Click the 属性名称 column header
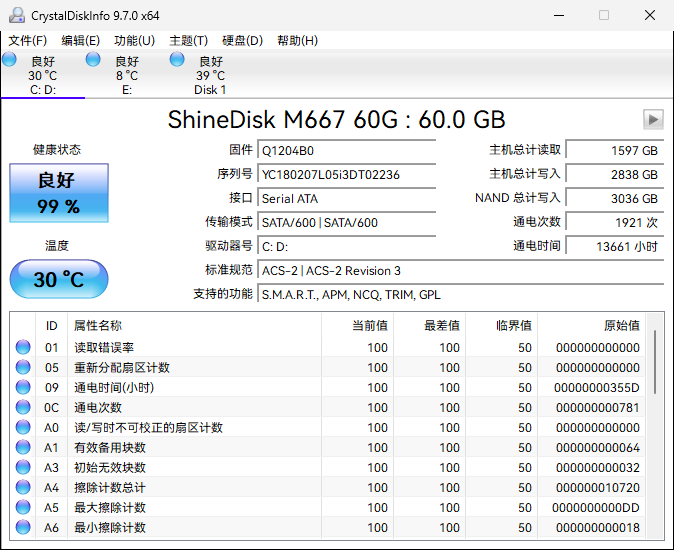This screenshot has width=674, height=550. [194, 326]
